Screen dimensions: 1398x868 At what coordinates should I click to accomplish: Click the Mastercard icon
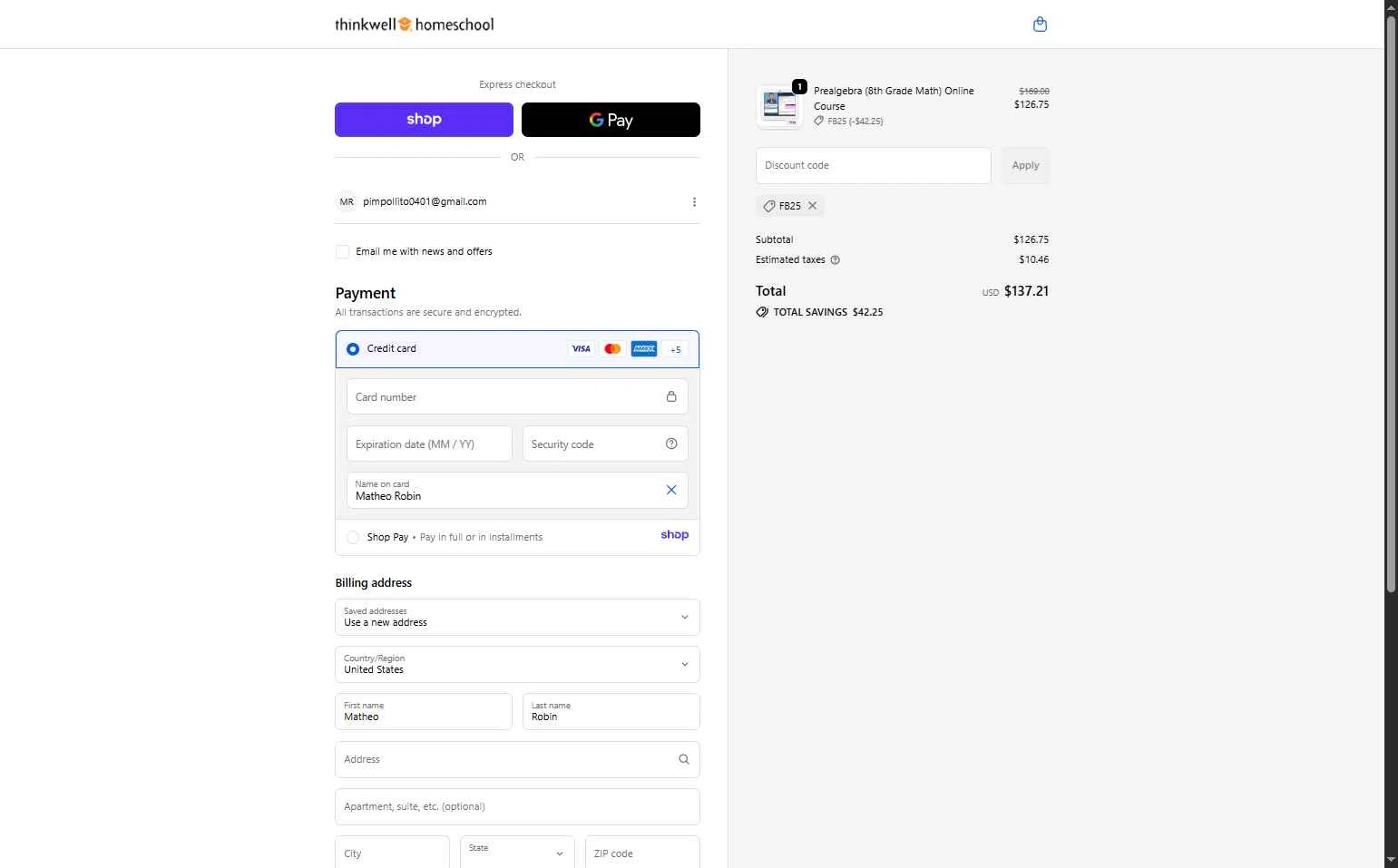(612, 349)
